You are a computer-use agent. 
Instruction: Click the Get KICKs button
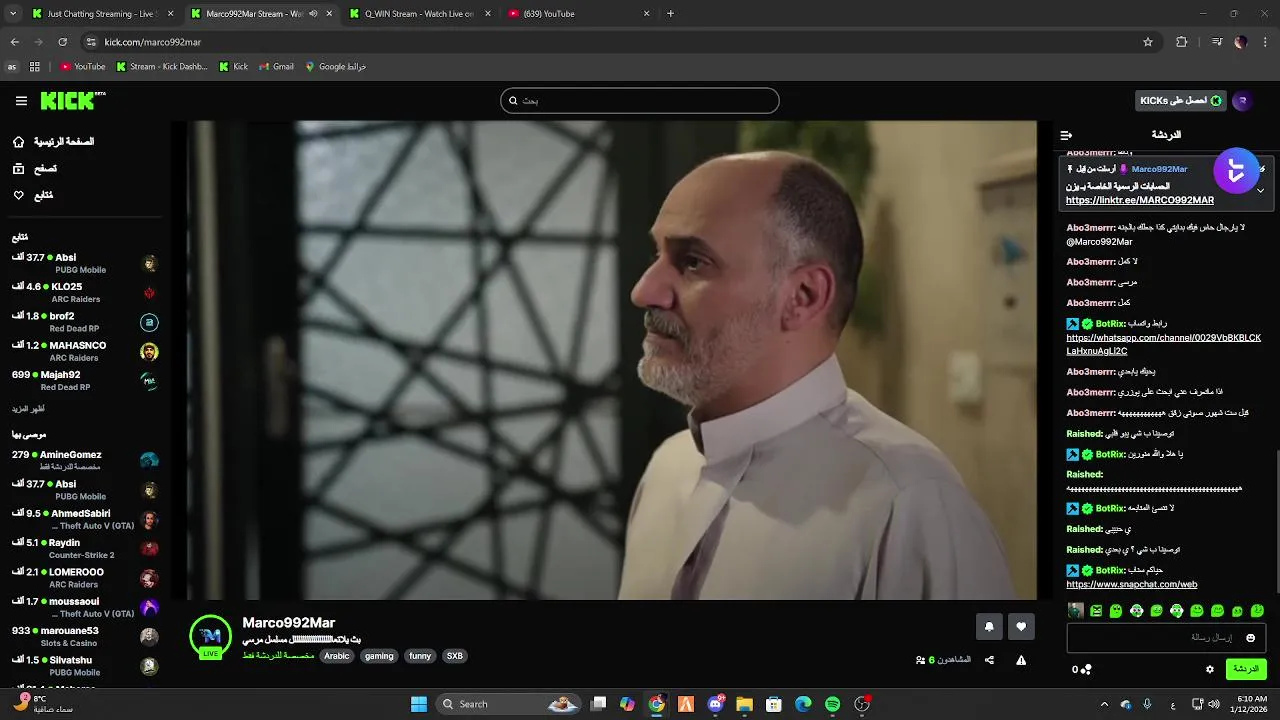(1181, 101)
